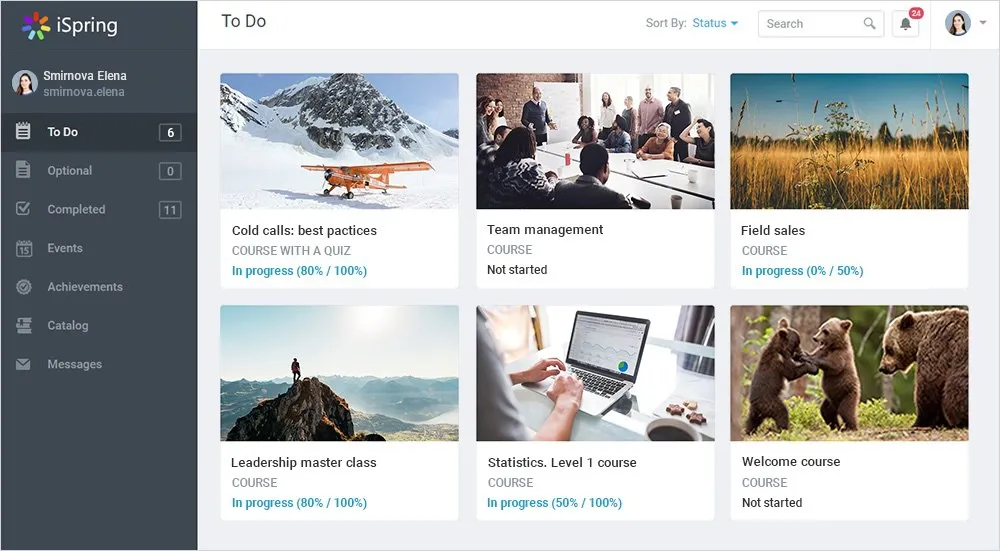Click the iSpring logo icon

(x=36, y=26)
